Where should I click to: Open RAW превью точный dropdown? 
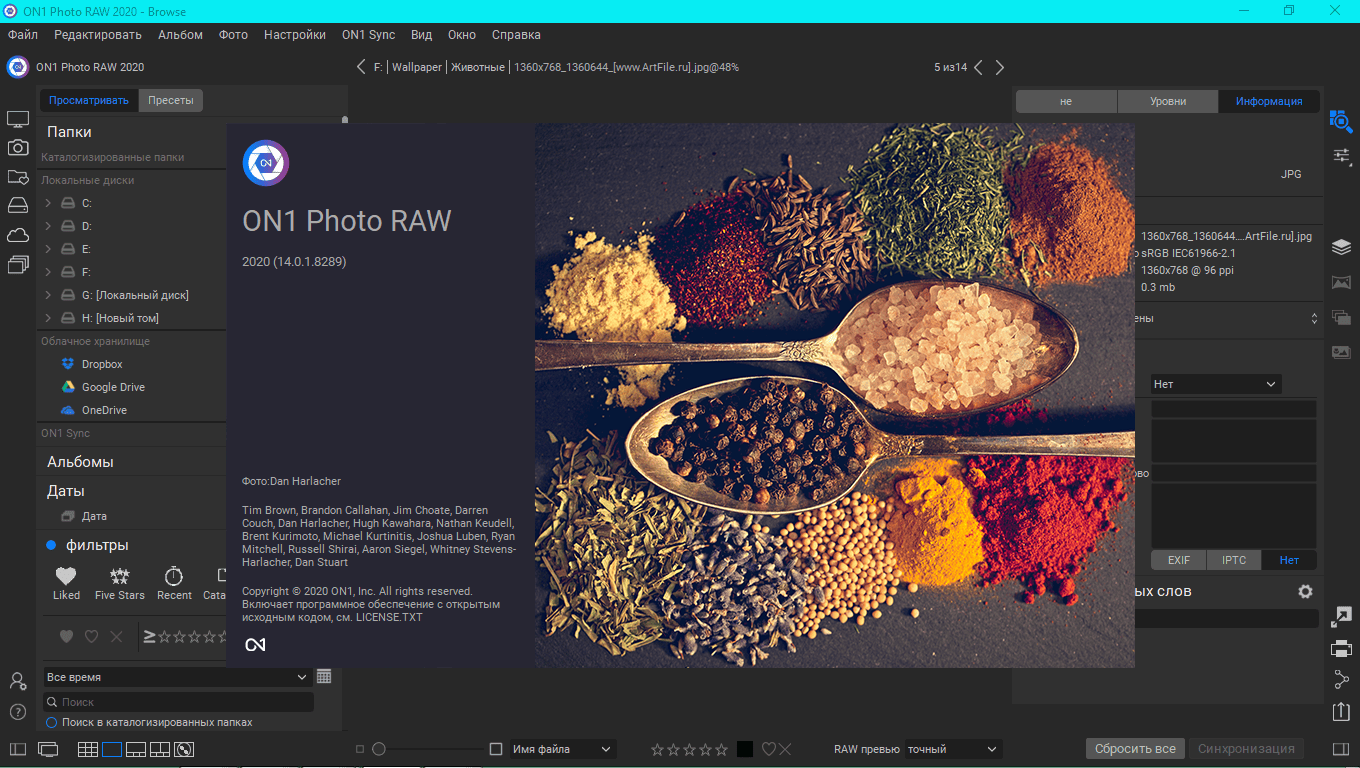(x=952, y=749)
